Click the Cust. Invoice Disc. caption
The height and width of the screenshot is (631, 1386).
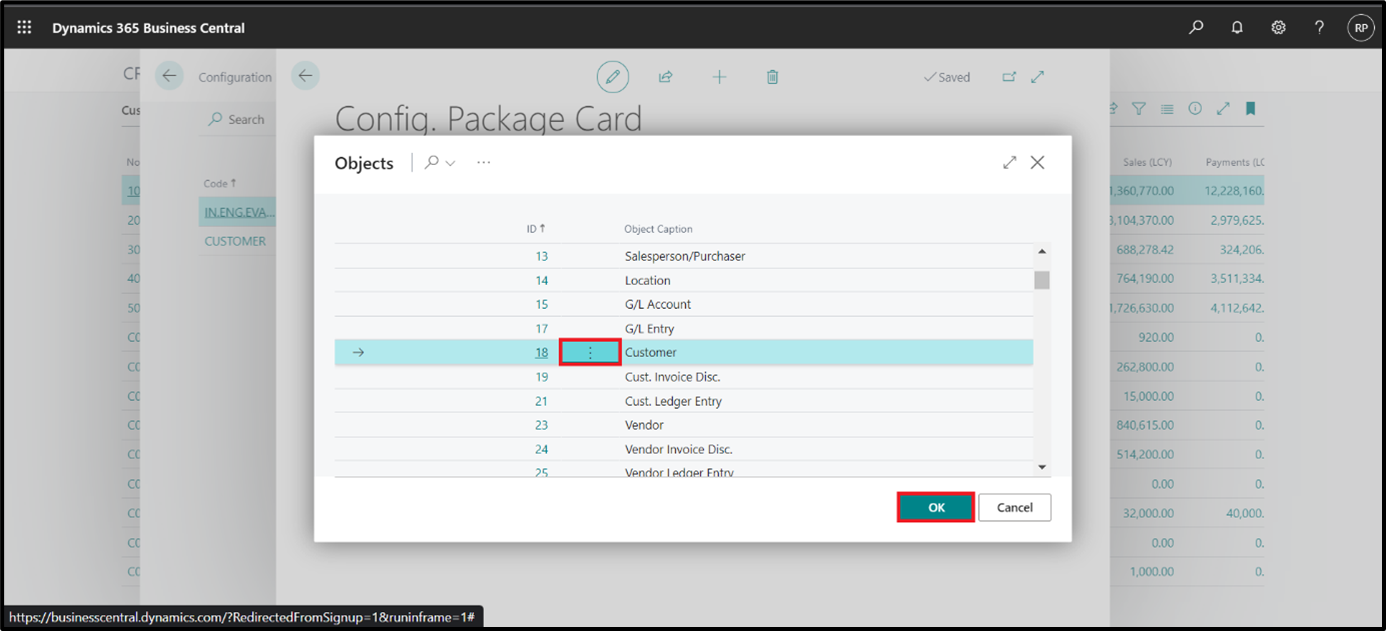tap(672, 377)
